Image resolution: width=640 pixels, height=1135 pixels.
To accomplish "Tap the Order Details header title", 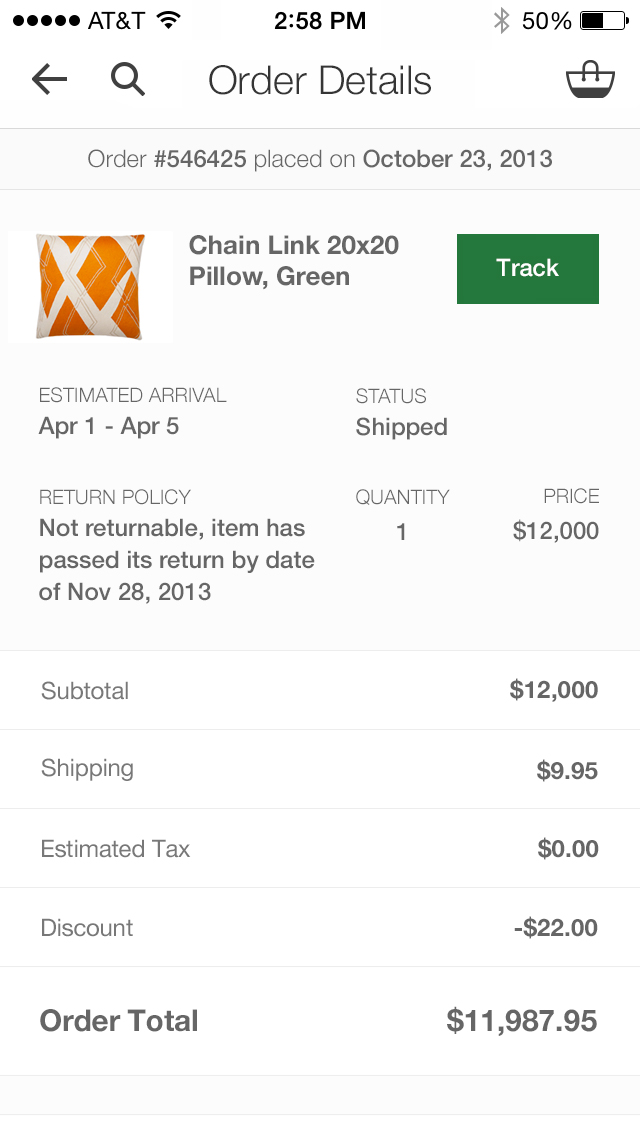I will [320, 80].
